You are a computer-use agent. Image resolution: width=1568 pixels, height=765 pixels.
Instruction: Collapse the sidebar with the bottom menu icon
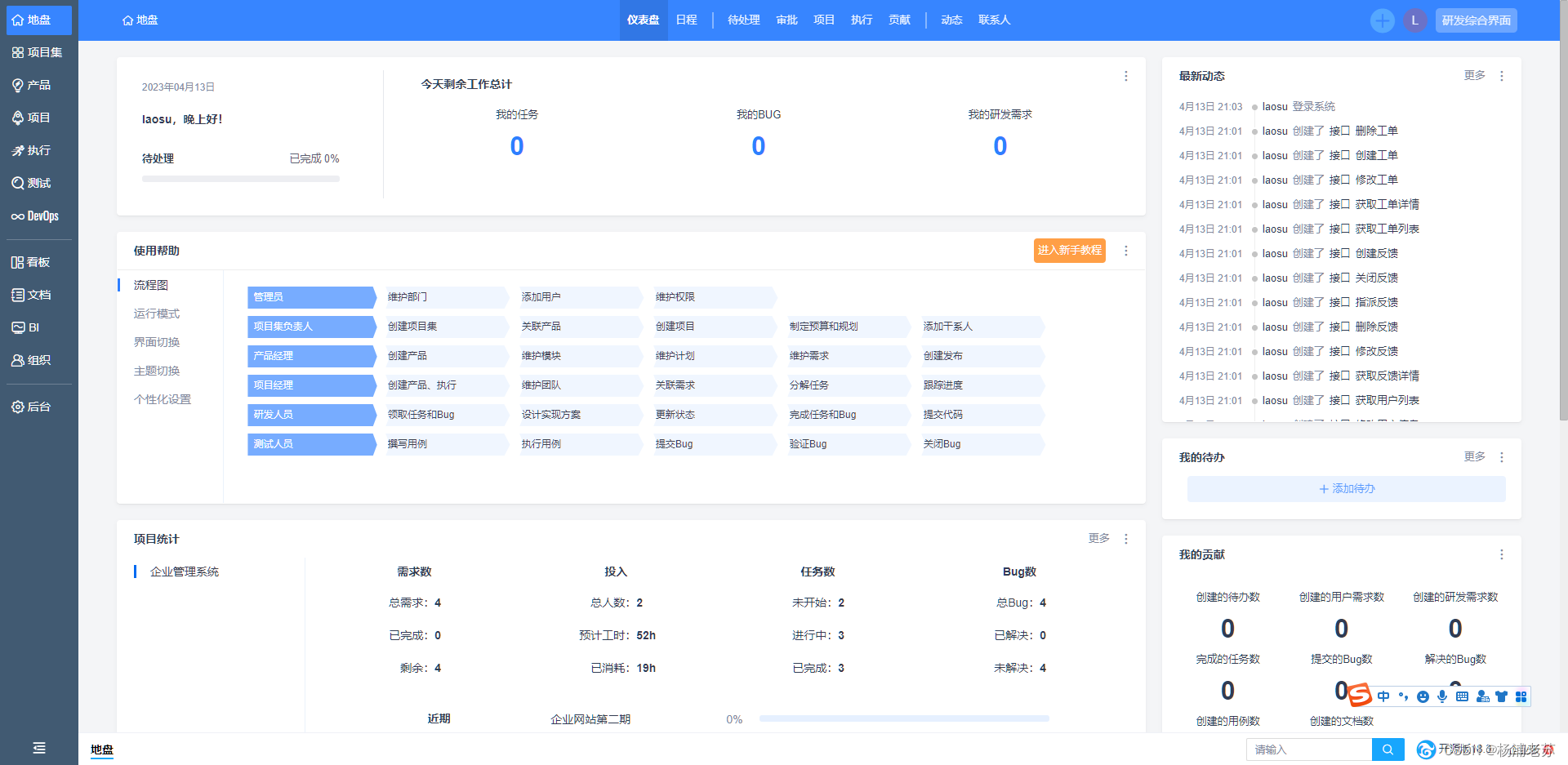coord(38,748)
